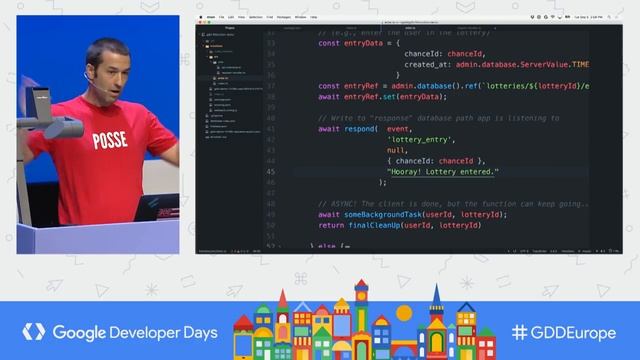Click 'lottery_entry' string argument
Viewport: 640px width, 360px height.
click(x=419, y=140)
